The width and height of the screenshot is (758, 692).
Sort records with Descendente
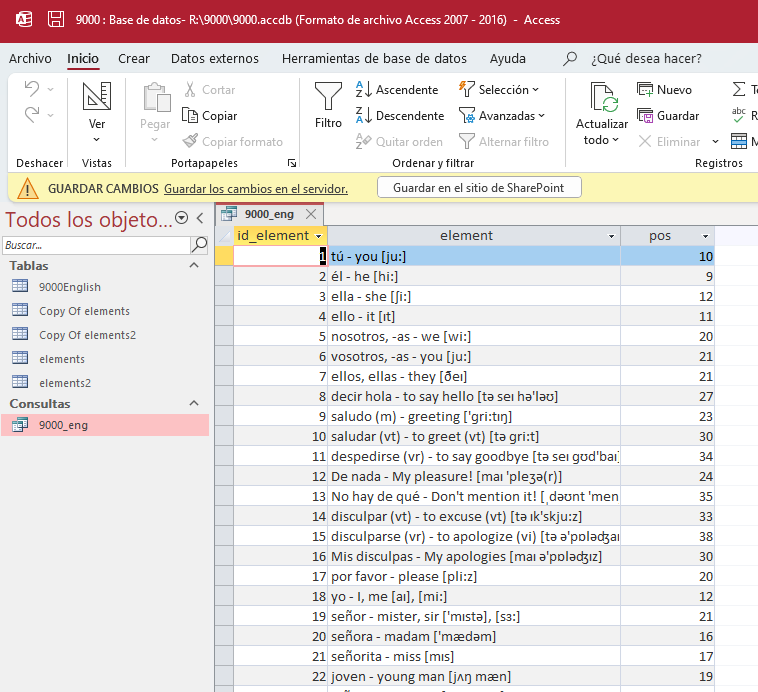tap(399, 116)
